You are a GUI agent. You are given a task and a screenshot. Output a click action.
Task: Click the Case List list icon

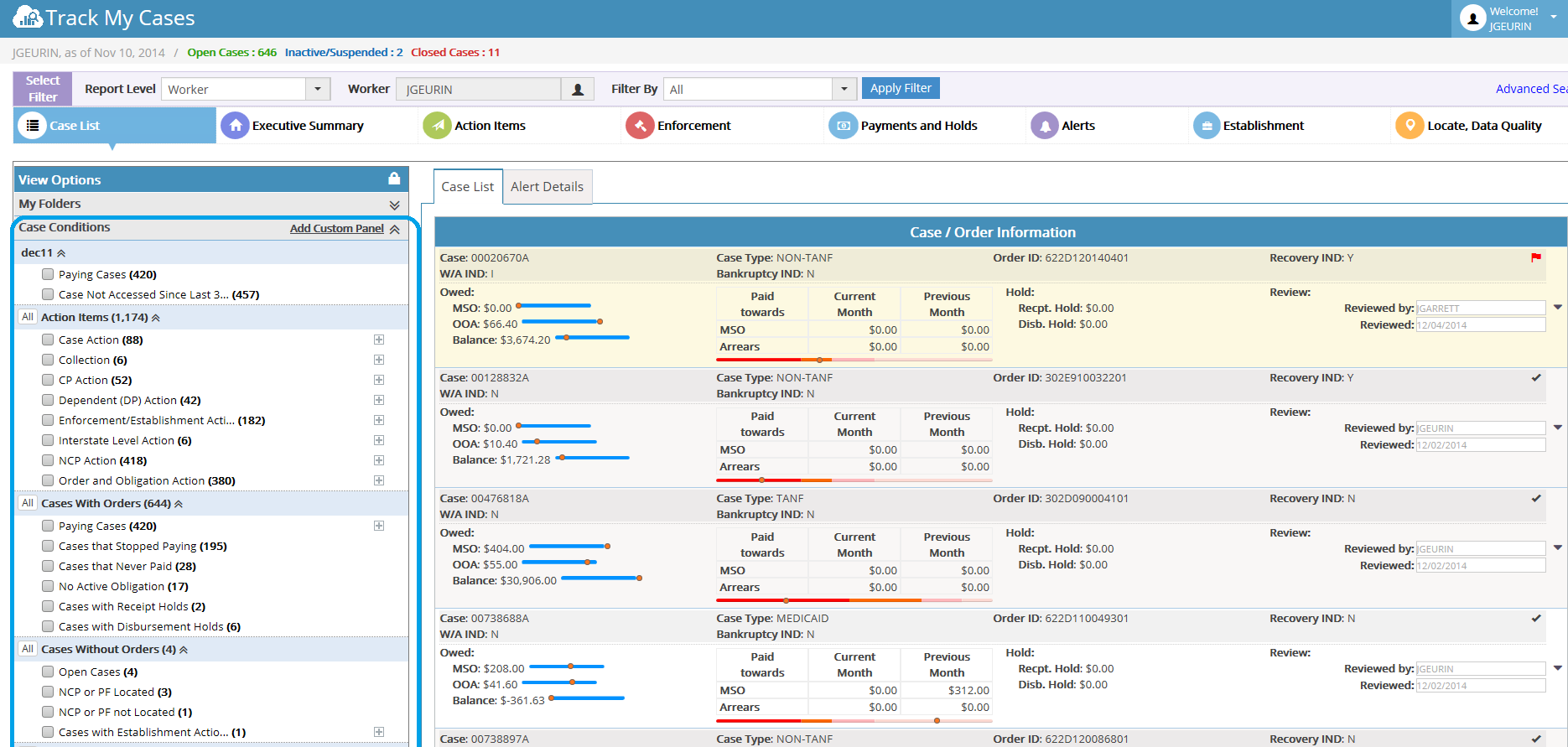click(33, 126)
